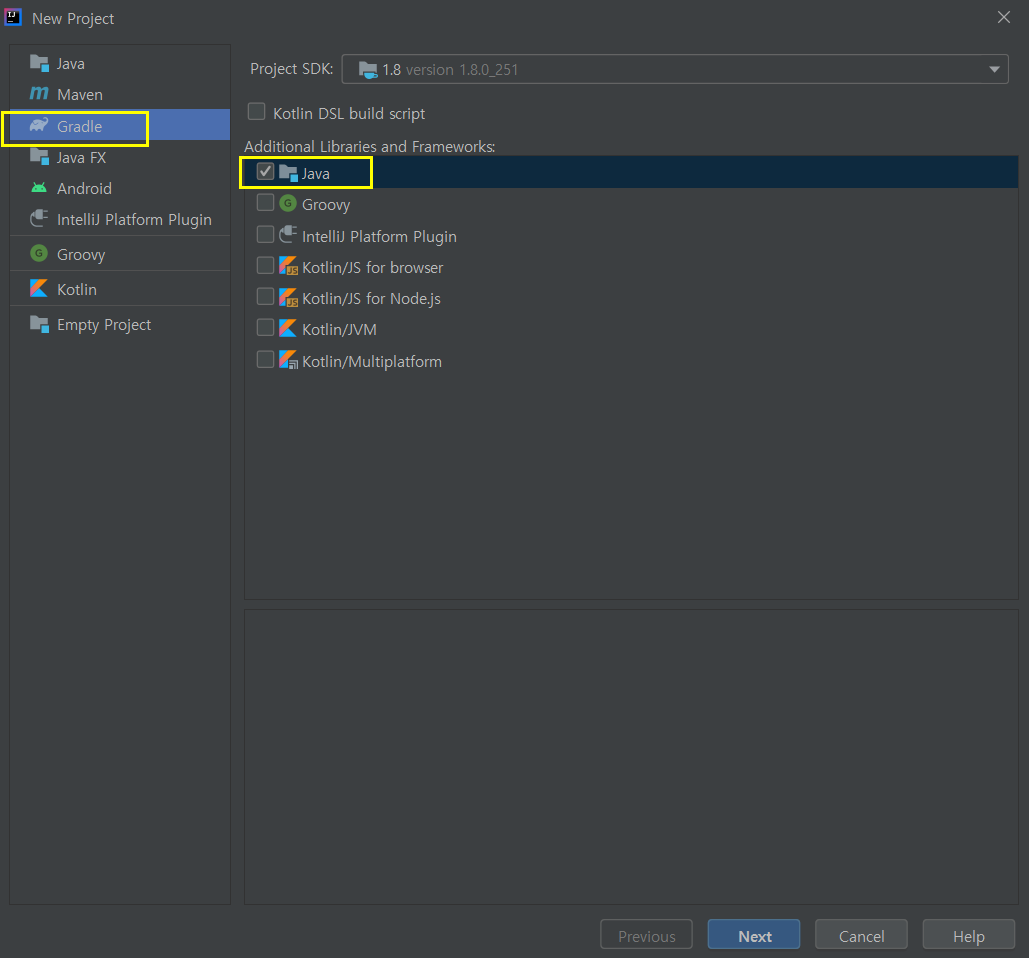Uncheck the Java framework checkbox
The height and width of the screenshot is (958, 1029).
tap(265, 172)
